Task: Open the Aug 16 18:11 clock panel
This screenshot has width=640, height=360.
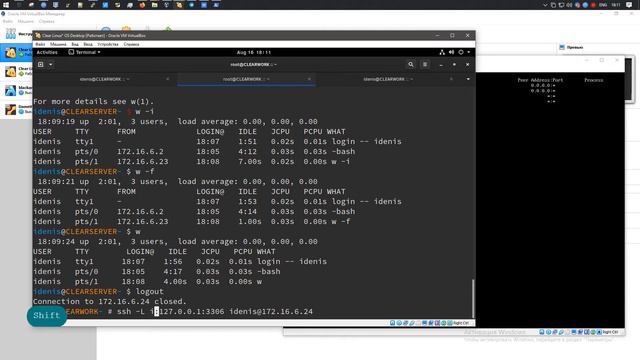Action: click(x=253, y=52)
